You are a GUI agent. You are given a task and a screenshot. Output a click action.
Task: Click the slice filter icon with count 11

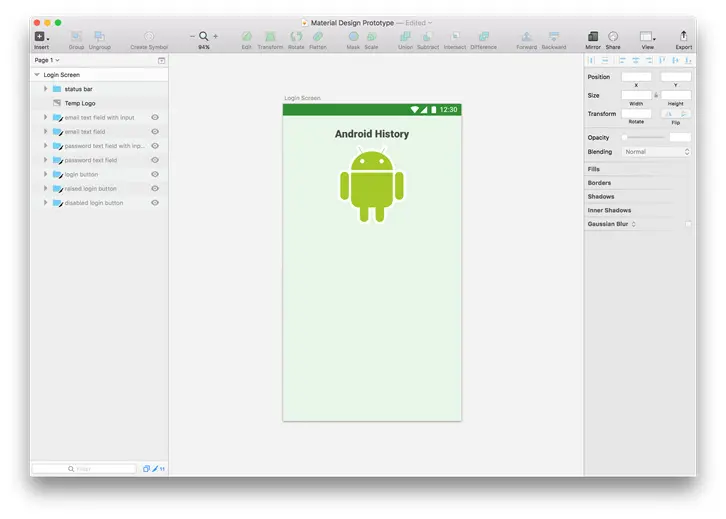[158, 469]
